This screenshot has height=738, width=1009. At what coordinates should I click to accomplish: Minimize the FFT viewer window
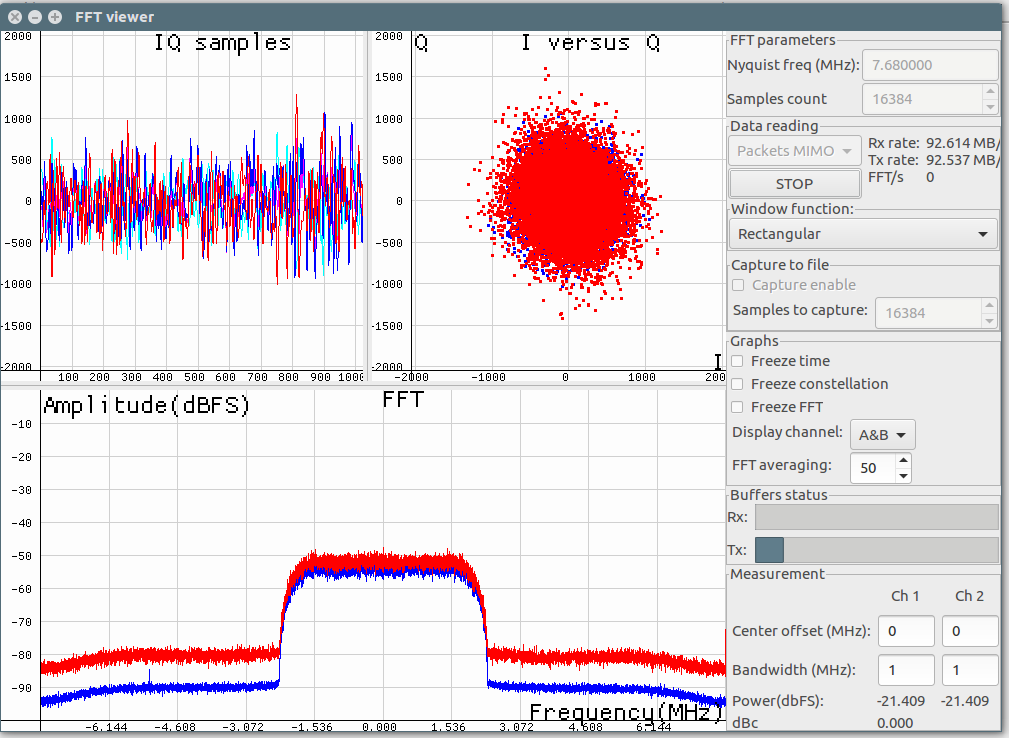35,16
